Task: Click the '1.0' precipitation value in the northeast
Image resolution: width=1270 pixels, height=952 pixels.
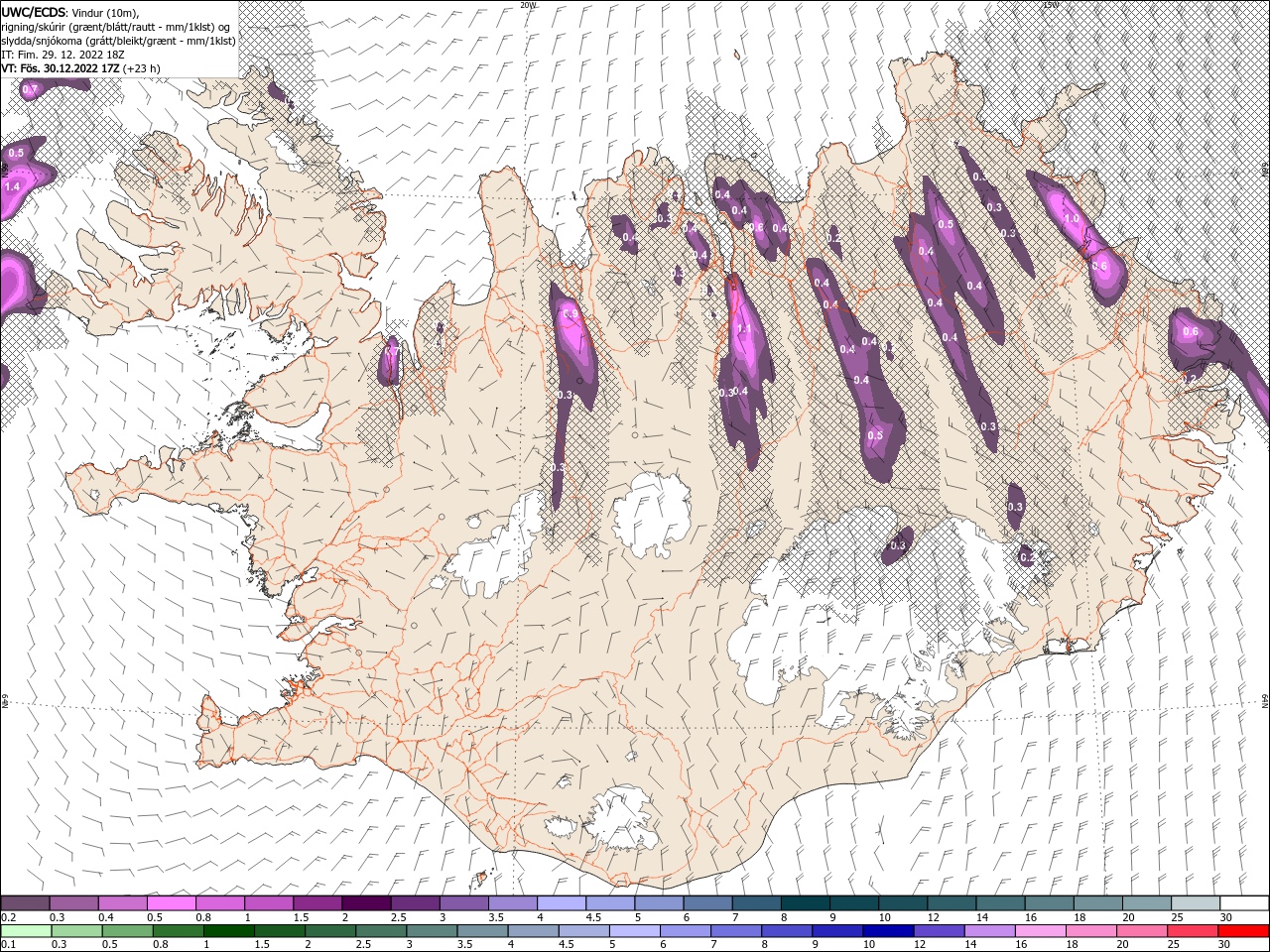Action: click(x=1072, y=219)
